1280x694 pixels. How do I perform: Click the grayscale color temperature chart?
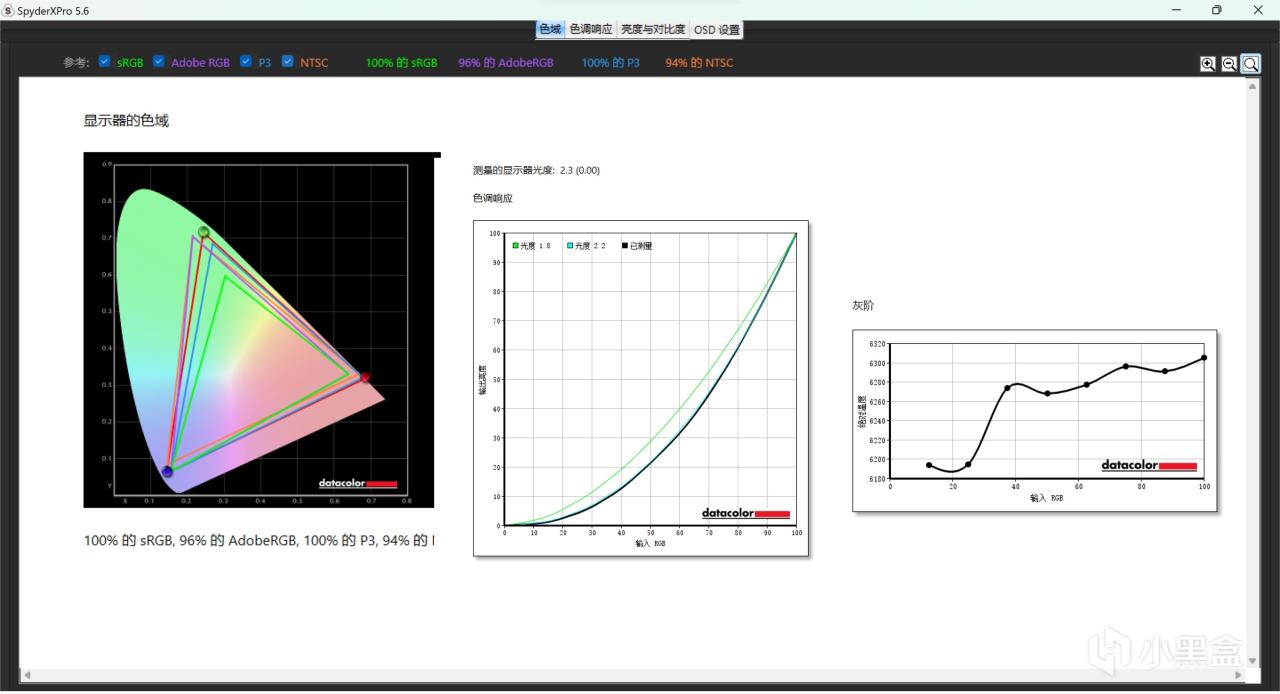pos(1034,420)
